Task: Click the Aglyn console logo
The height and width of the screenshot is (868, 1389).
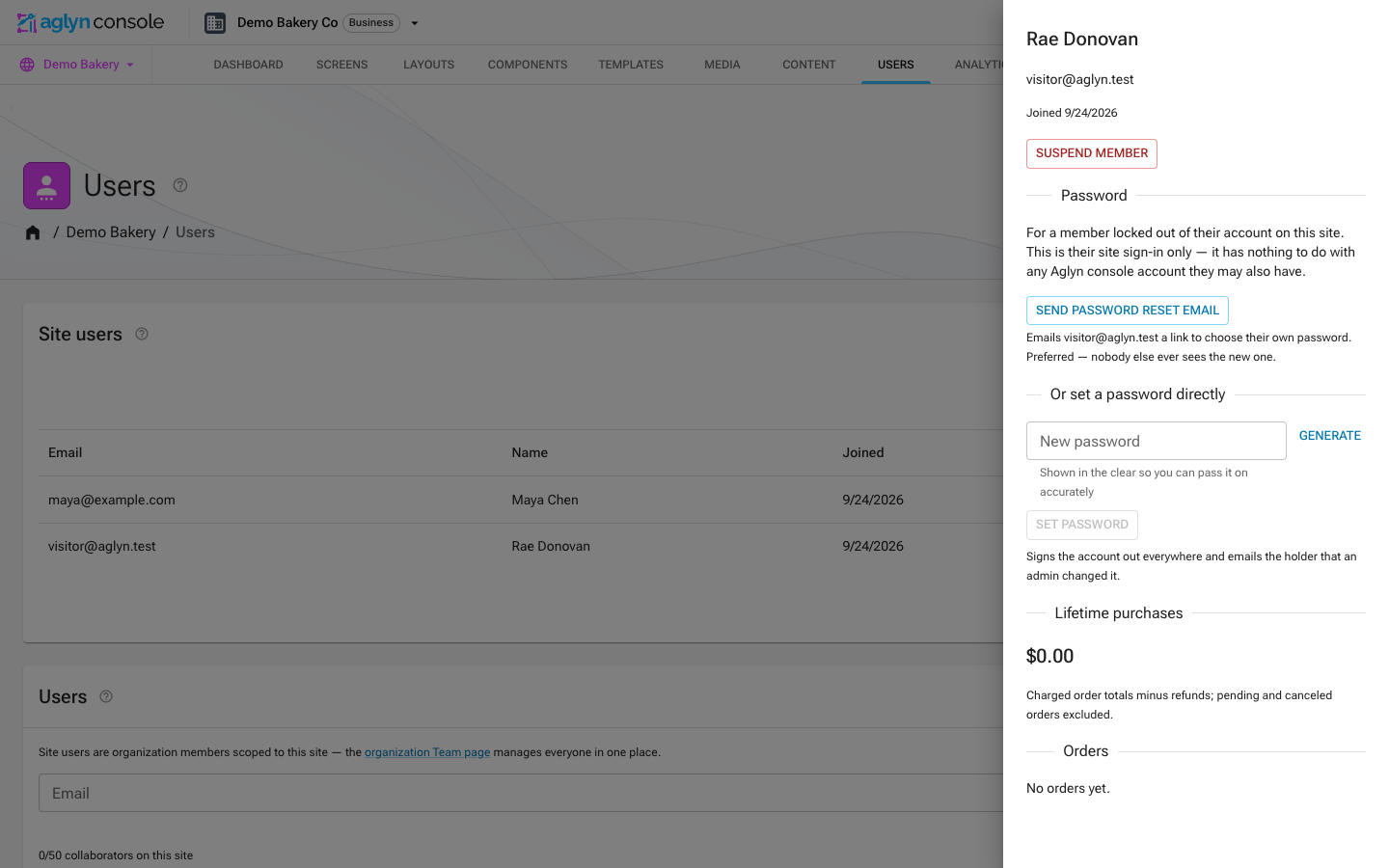Action: pos(91,22)
